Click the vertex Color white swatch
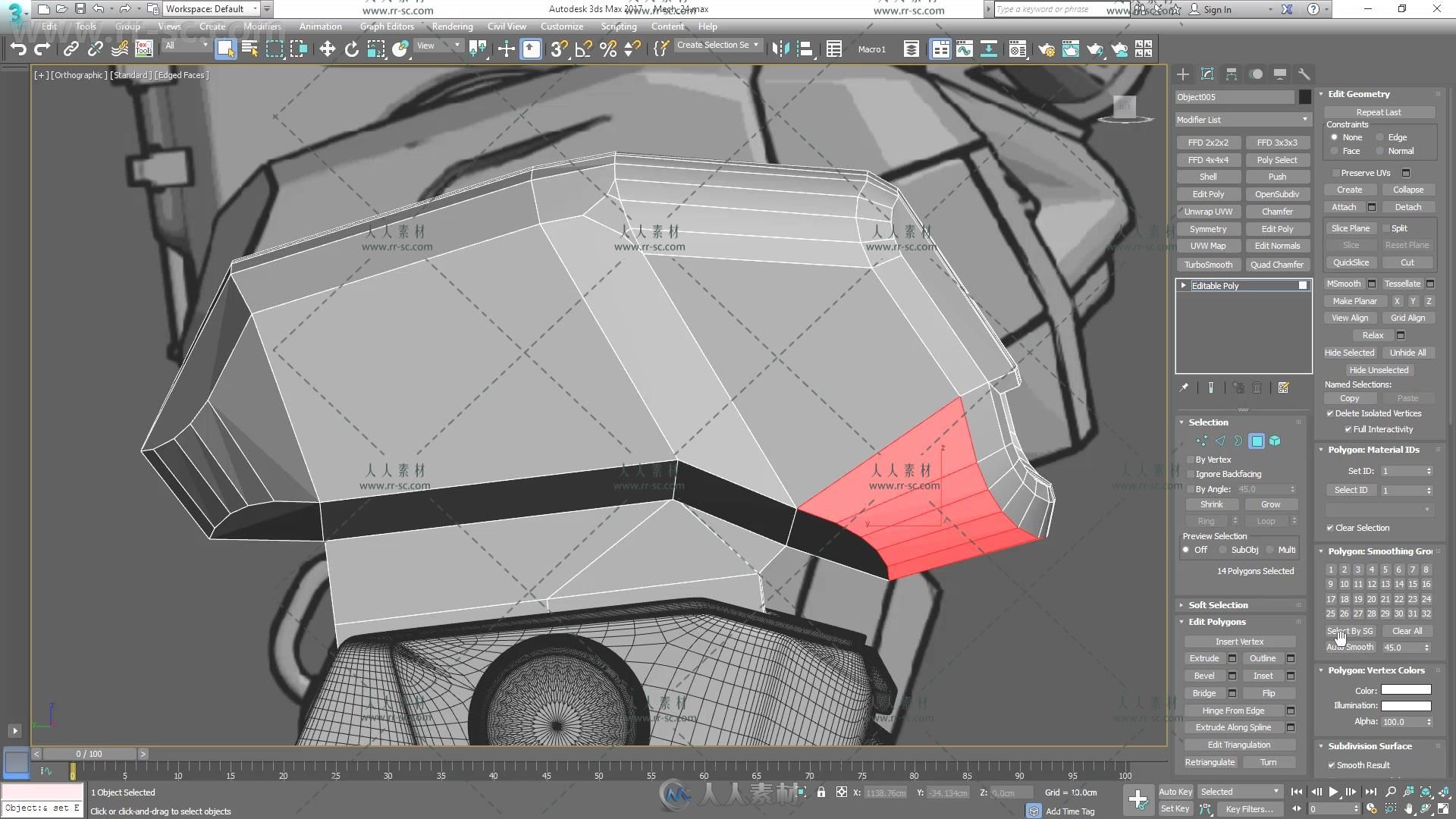This screenshot has width=1456, height=819. click(1405, 690)
